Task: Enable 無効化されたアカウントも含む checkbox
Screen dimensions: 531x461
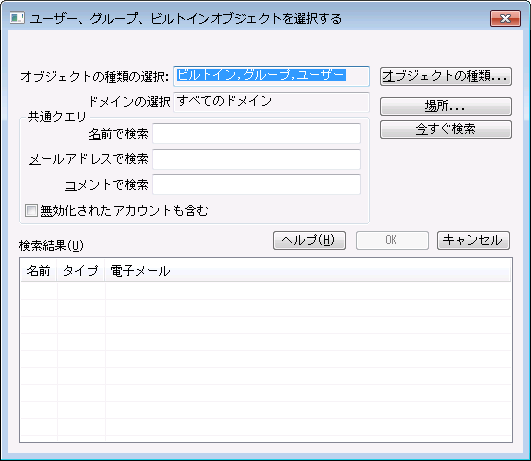Action: tap(31, 211)
